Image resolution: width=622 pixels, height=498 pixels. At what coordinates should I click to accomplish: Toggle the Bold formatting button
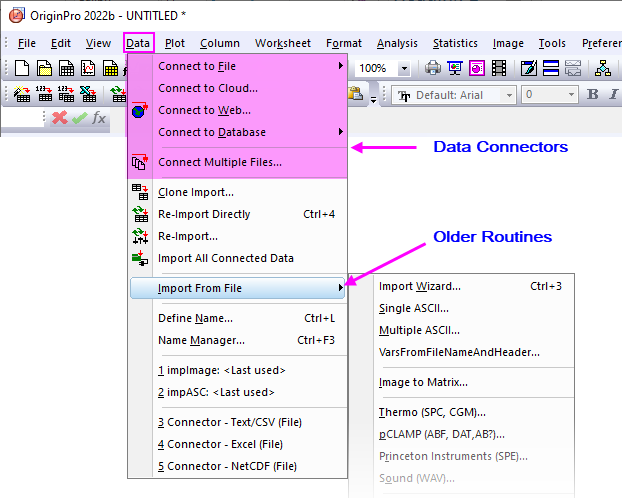[x=591, y=95]
